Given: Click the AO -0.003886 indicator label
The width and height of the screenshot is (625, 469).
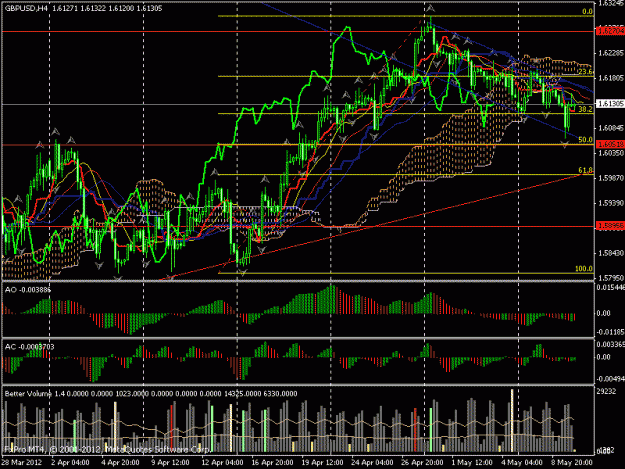Looking at the screenshot, I should (x=28, y=290).
